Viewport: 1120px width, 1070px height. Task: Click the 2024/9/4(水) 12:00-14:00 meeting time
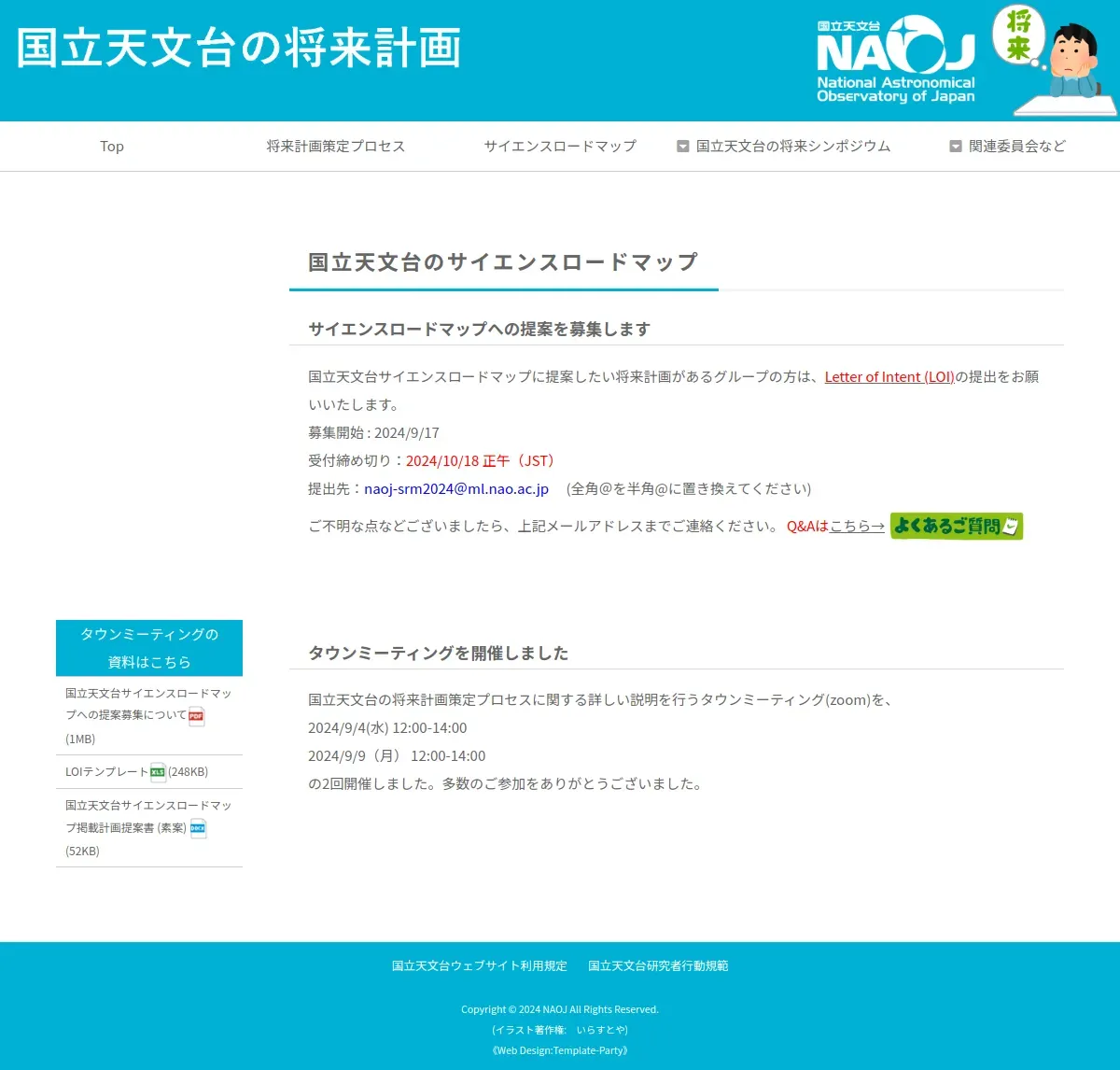[x=387, y=728]
